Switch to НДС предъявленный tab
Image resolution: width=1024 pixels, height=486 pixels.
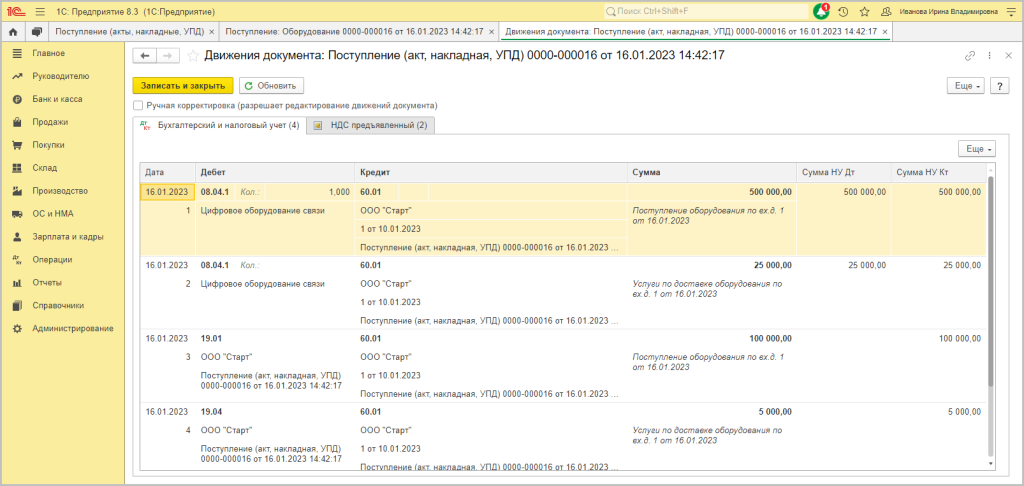click(370, 125)
